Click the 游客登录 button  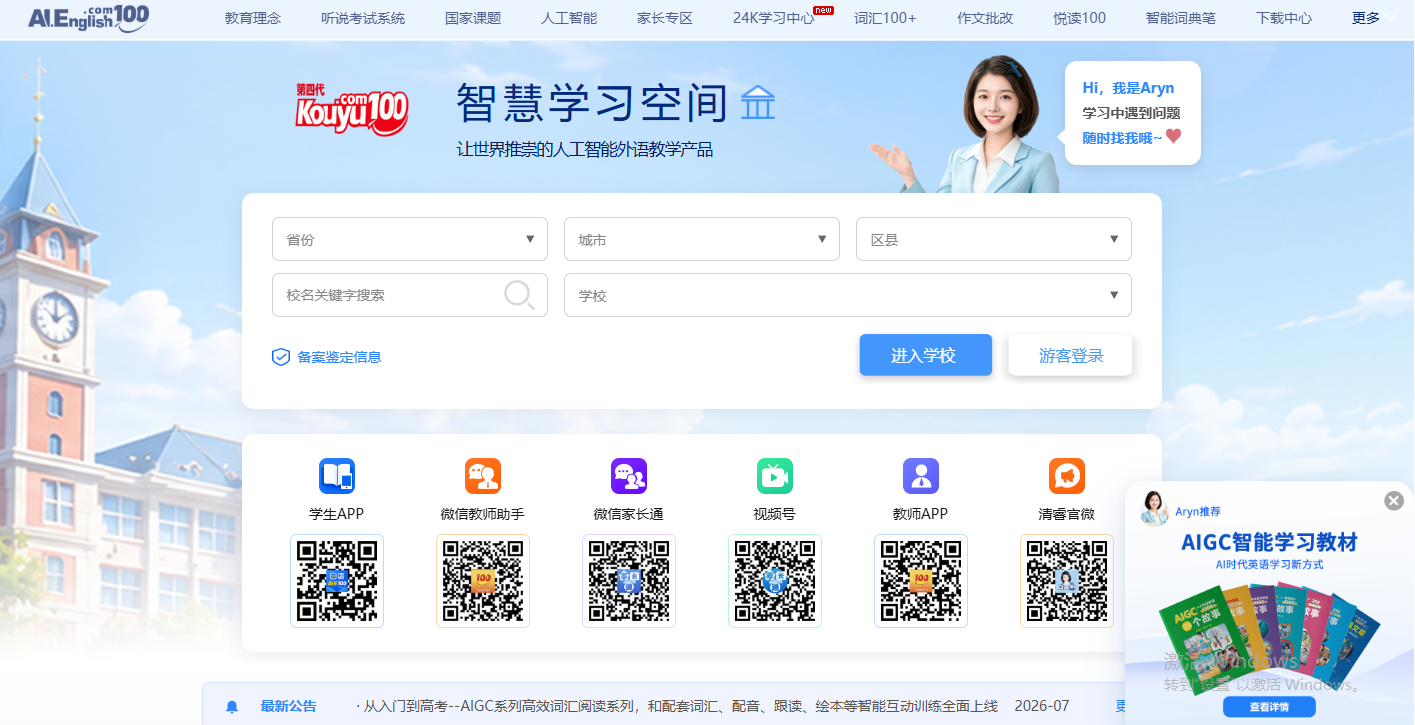1070,355
